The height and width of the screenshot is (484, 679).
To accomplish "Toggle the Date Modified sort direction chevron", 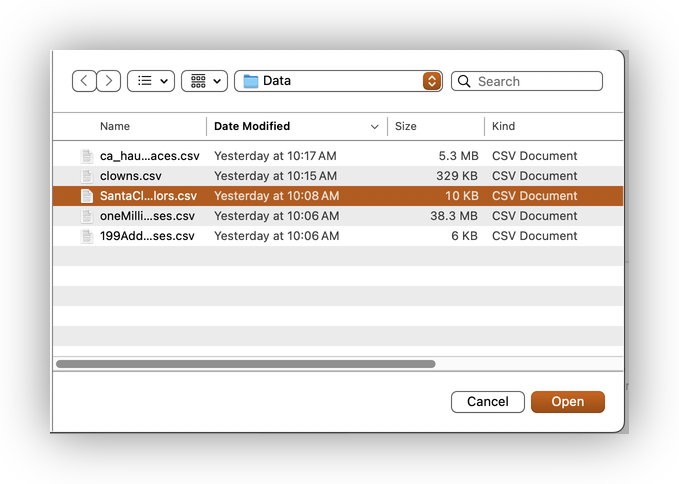I will [375, 127].
